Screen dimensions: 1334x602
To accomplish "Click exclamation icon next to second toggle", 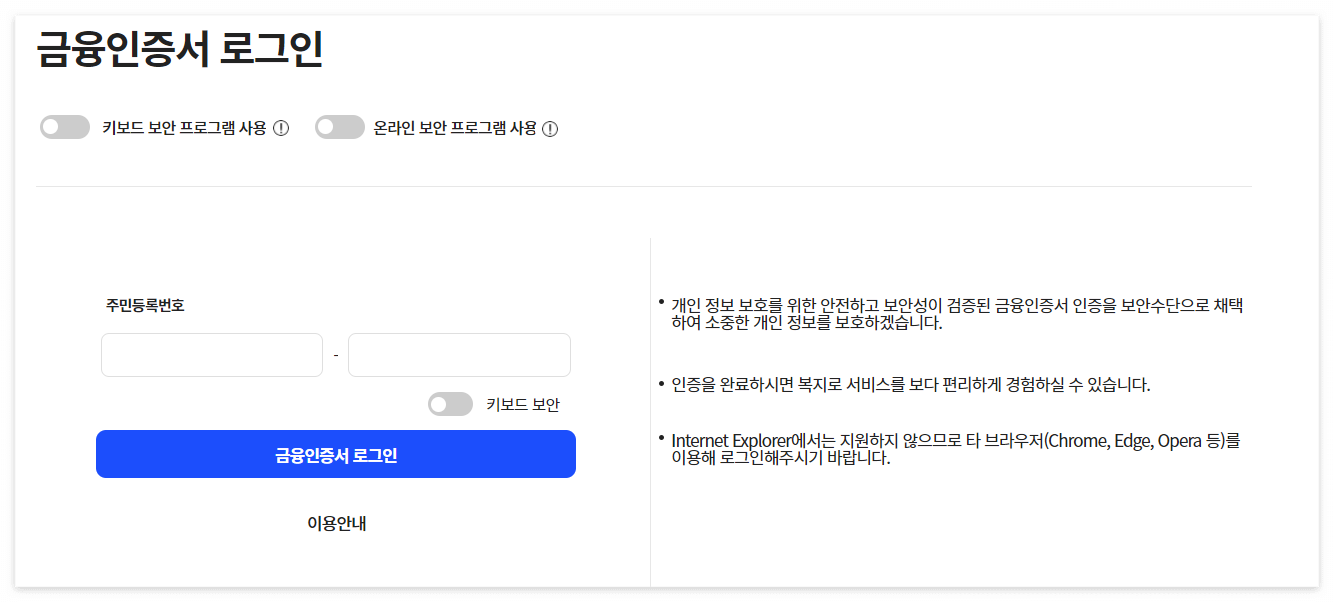I will coord(548,127).
